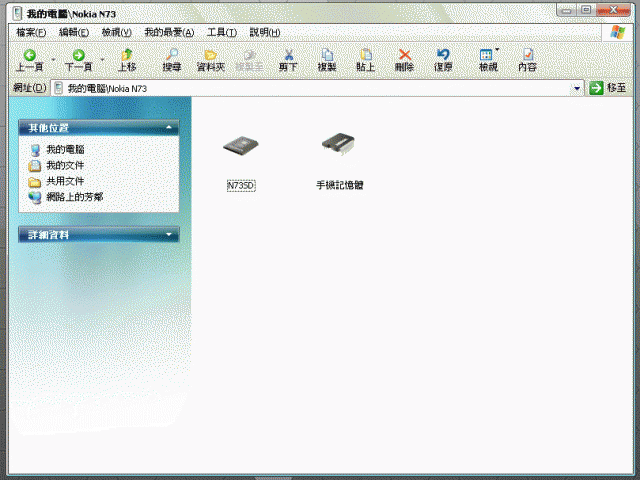Open the forward button history dropdown arrow

pos(102,60)
